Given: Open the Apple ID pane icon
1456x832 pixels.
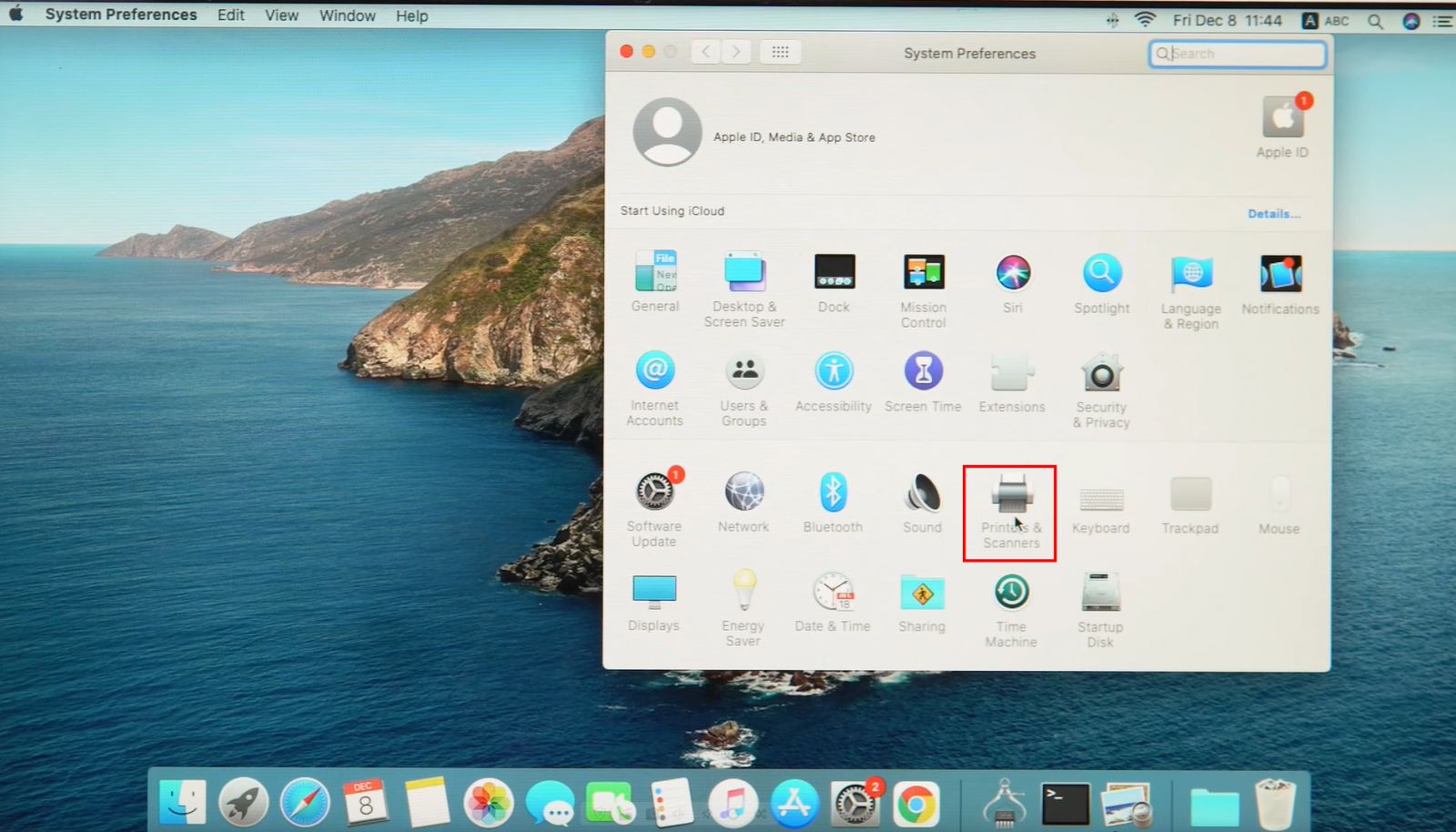Looking at the screenshot, I should [1283, 117].
